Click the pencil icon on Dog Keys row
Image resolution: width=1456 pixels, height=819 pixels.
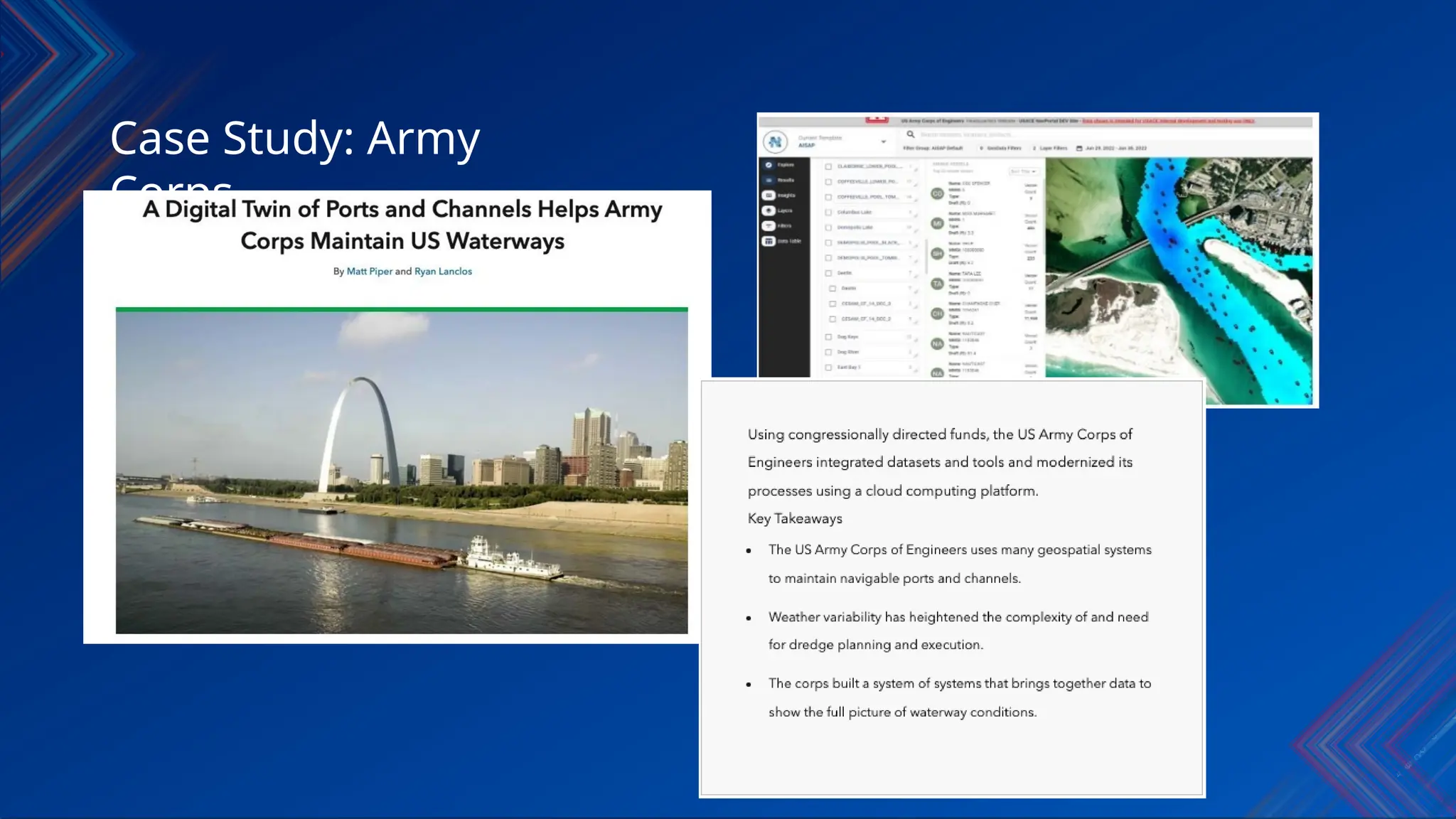[x=916, y=340]
